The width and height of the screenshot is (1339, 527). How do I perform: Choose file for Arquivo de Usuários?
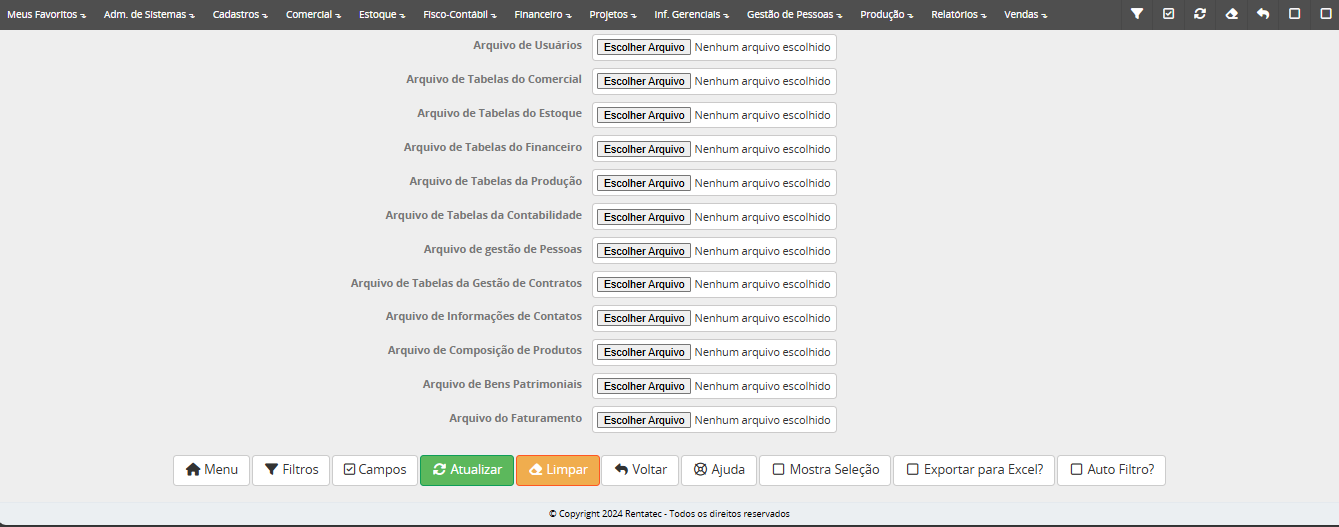[644, 47]
